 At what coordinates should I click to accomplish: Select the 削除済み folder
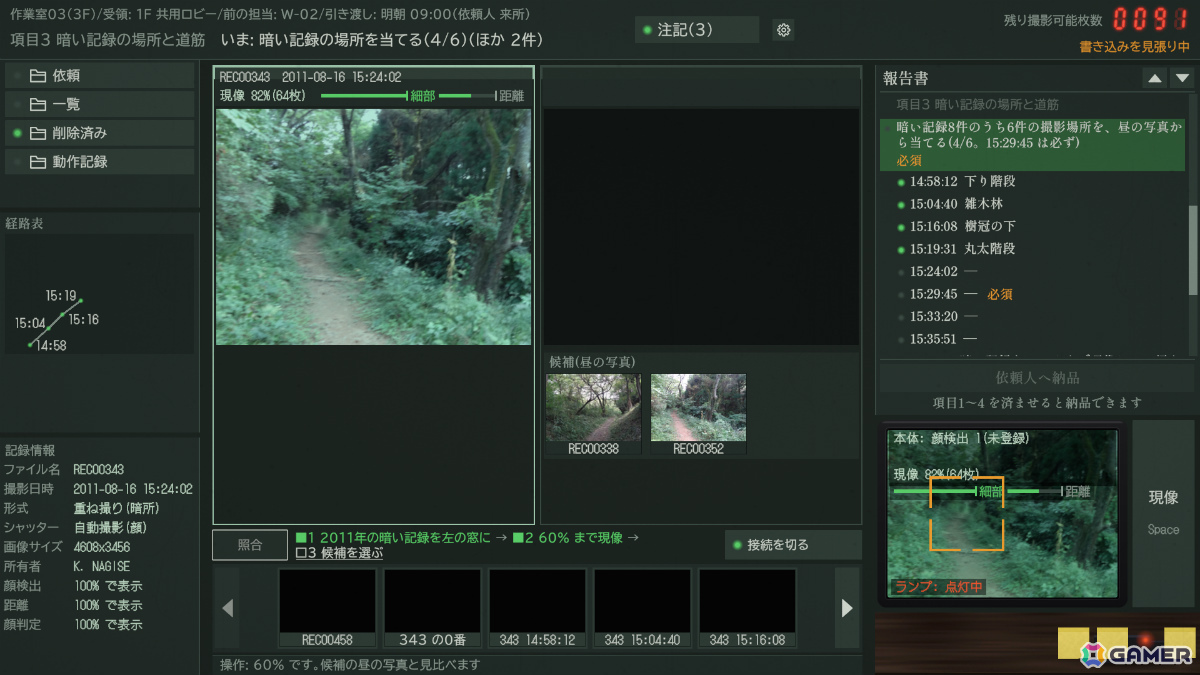coord(100,133)
